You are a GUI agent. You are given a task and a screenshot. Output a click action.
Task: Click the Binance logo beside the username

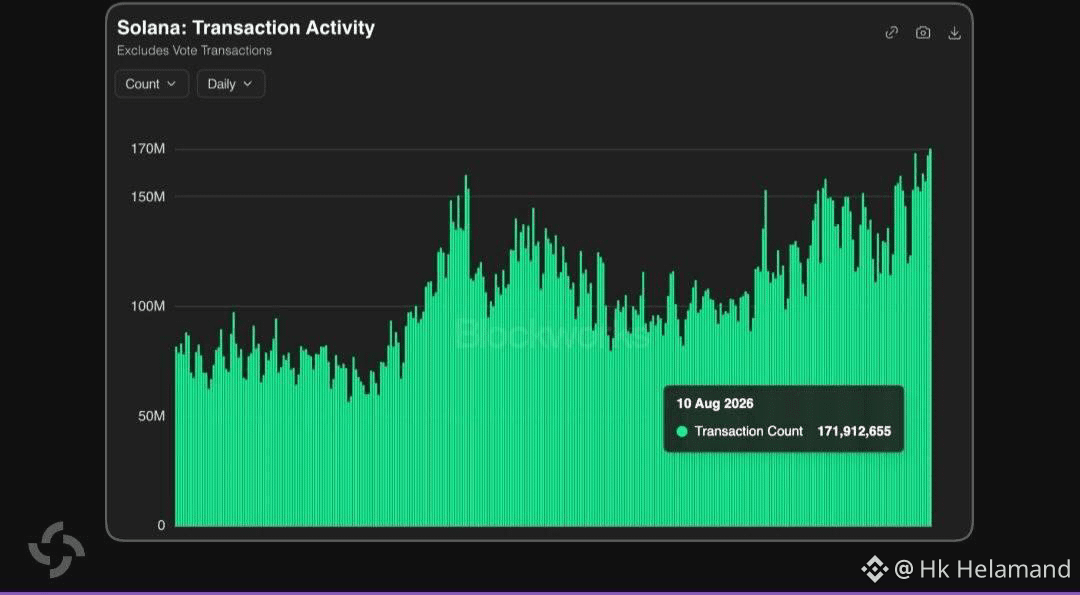(875, 569)
